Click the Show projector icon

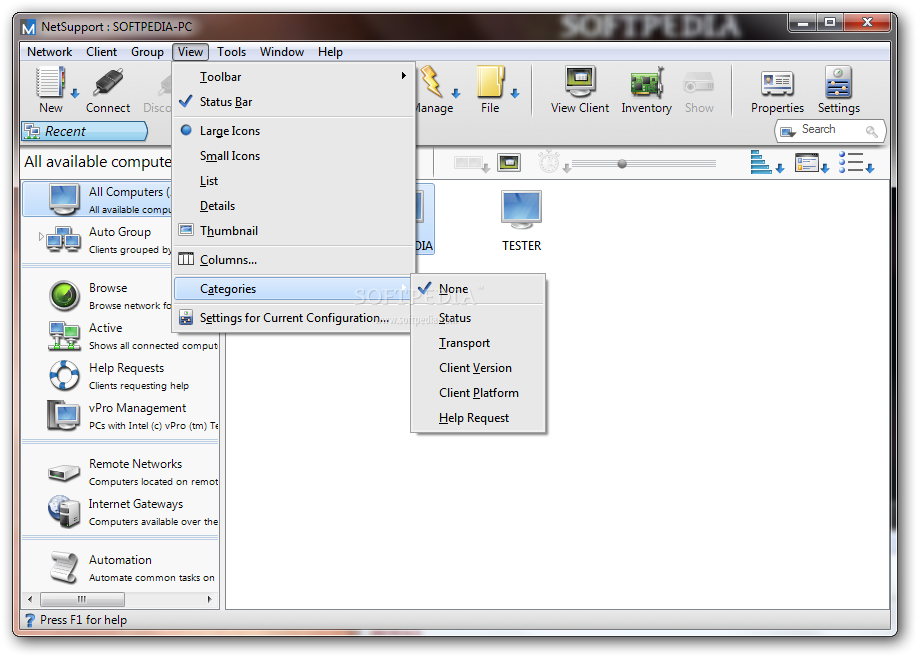698,83
